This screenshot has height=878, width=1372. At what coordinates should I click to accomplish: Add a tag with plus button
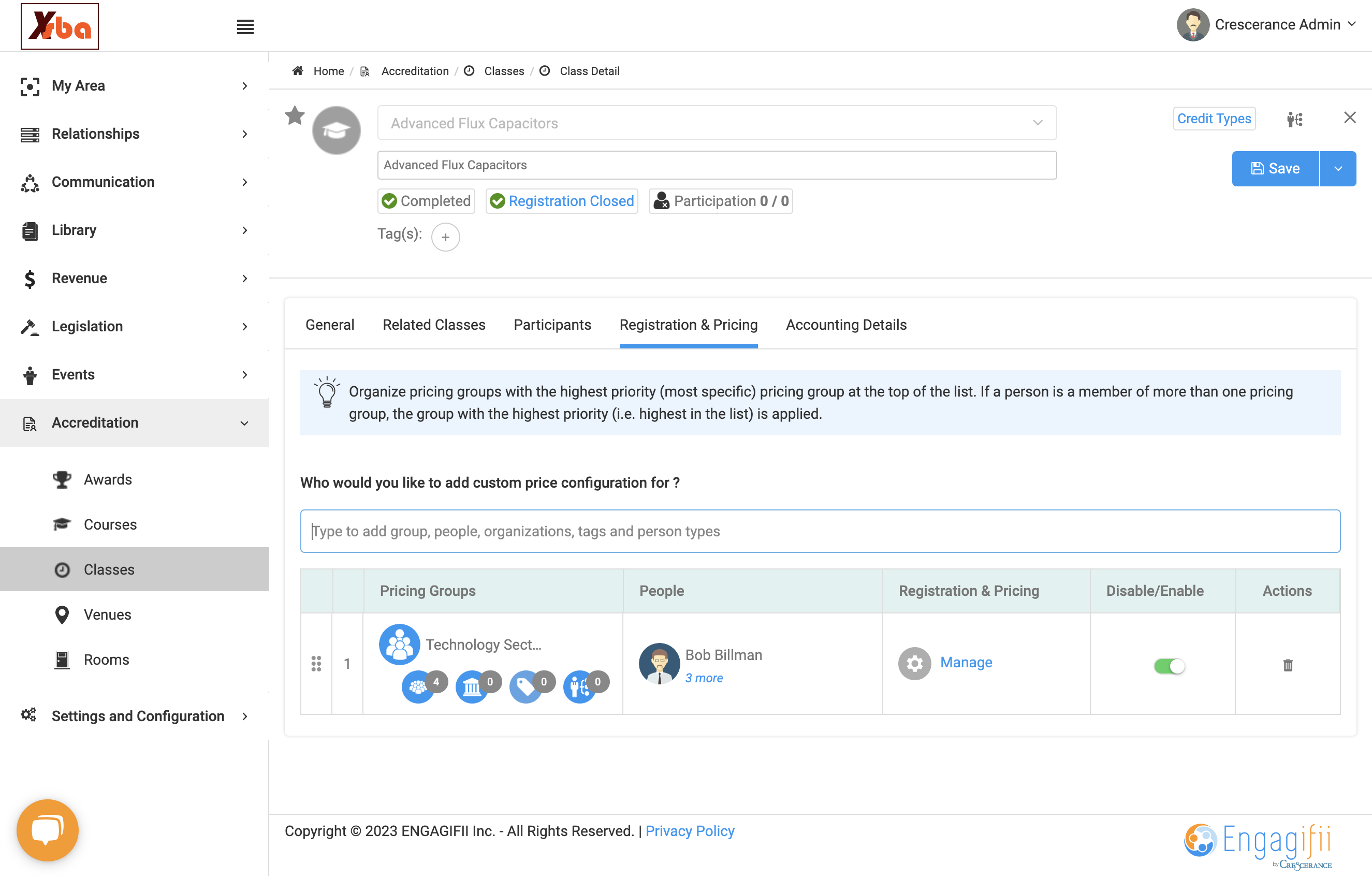445,237
